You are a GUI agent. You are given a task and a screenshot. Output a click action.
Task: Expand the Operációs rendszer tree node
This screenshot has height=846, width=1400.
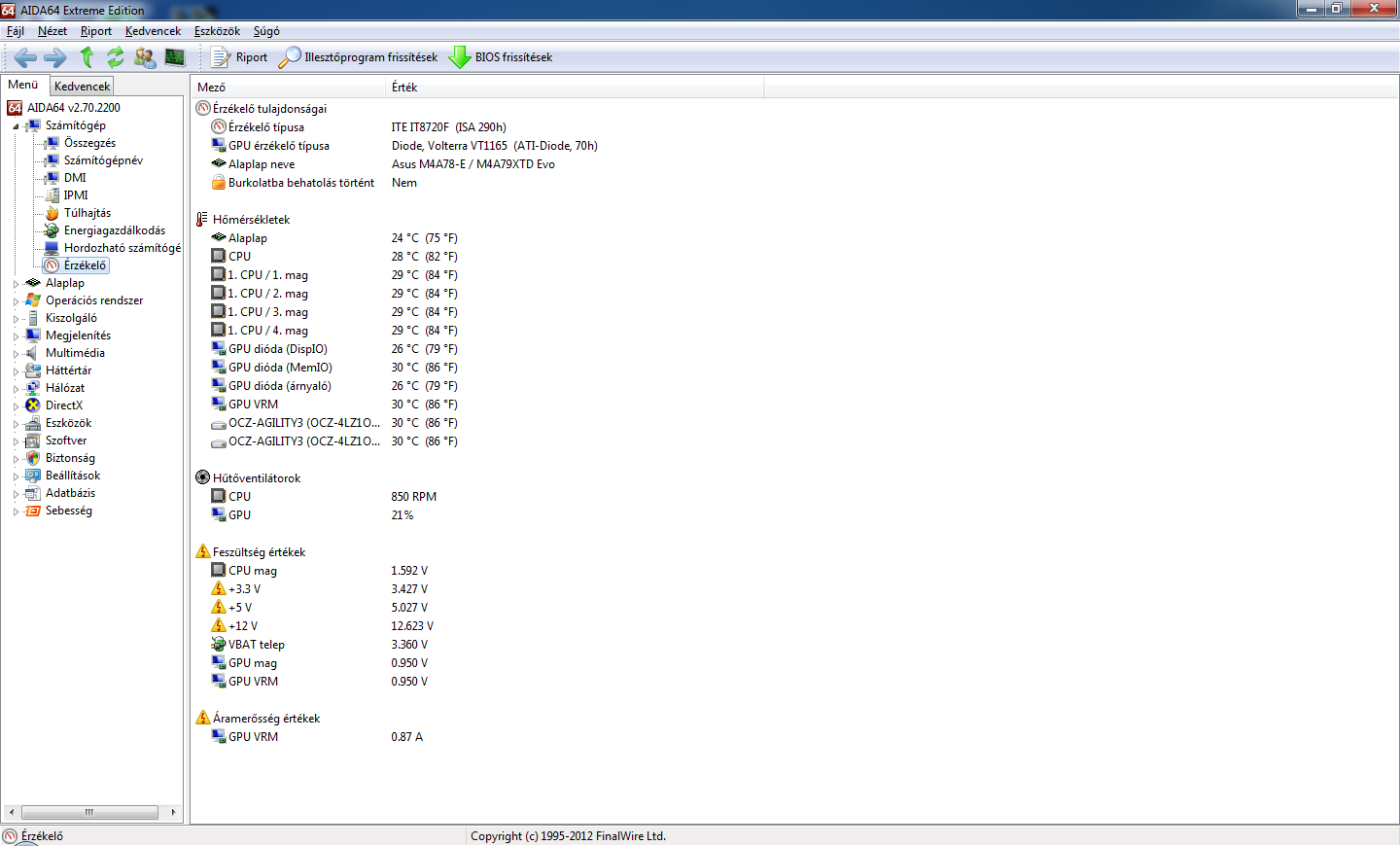click(16, 301)
